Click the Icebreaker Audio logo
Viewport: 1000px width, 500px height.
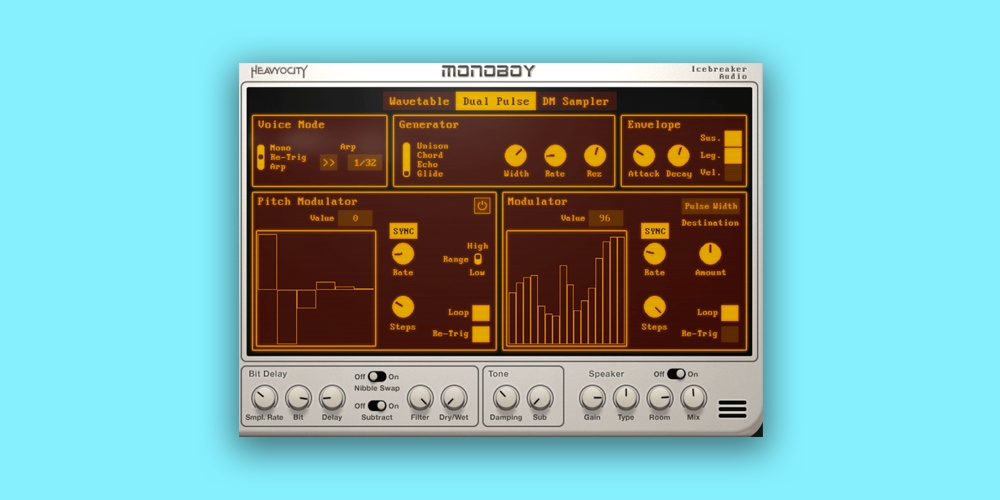point(719,72)
